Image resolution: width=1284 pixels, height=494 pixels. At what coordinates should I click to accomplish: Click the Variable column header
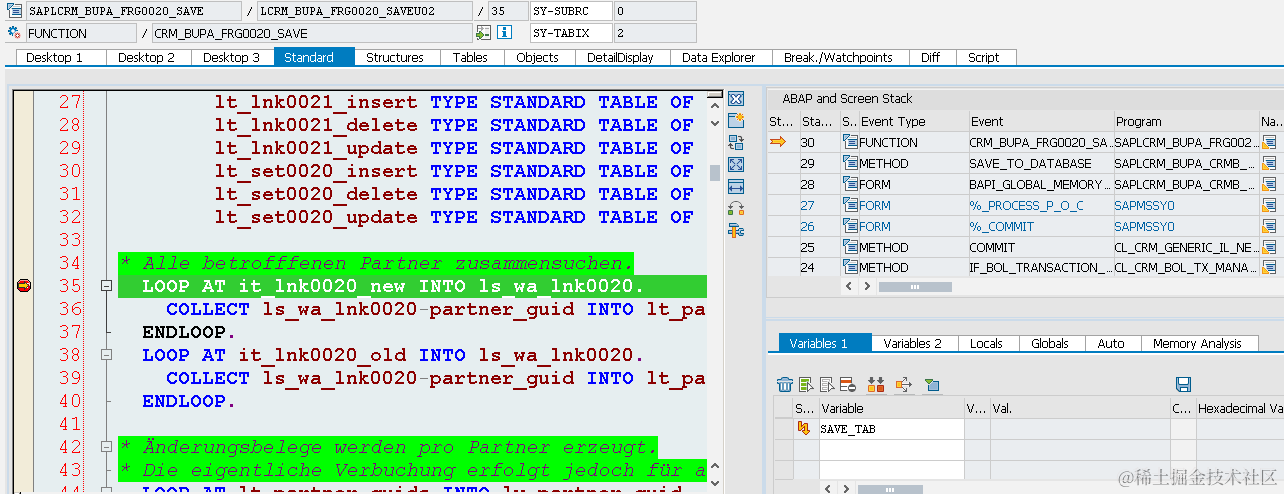[x=891, y=408]
